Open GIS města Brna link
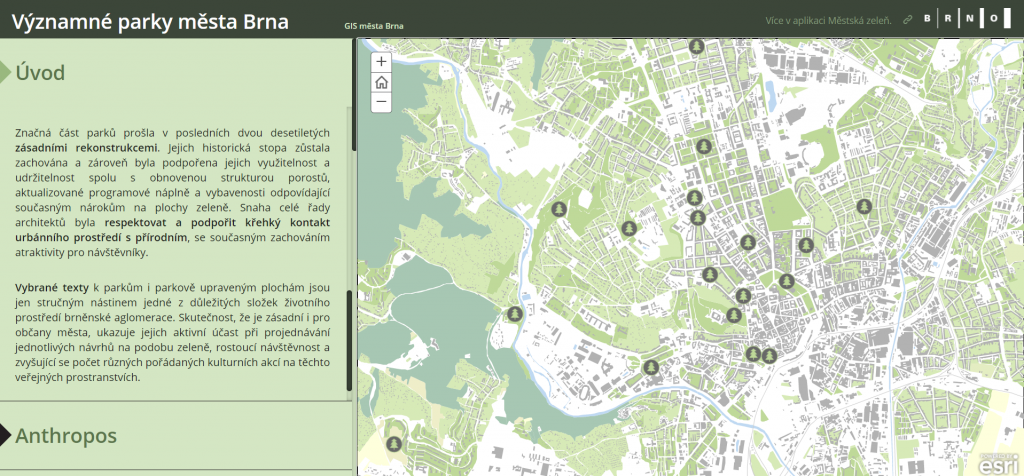Viewport: 1024px width, 476px height. (374, 26)
